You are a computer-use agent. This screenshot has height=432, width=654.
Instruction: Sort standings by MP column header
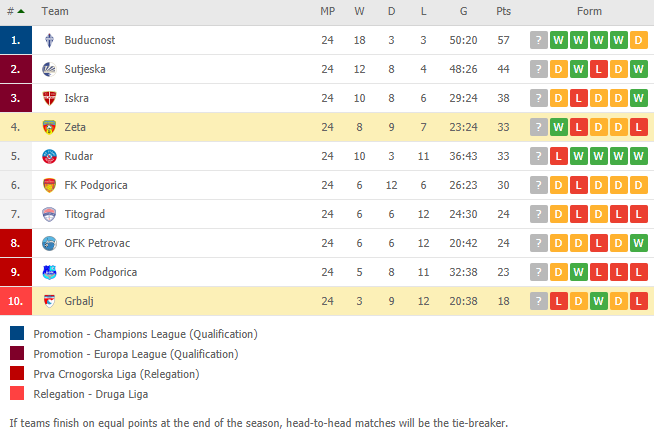[327, 11]
